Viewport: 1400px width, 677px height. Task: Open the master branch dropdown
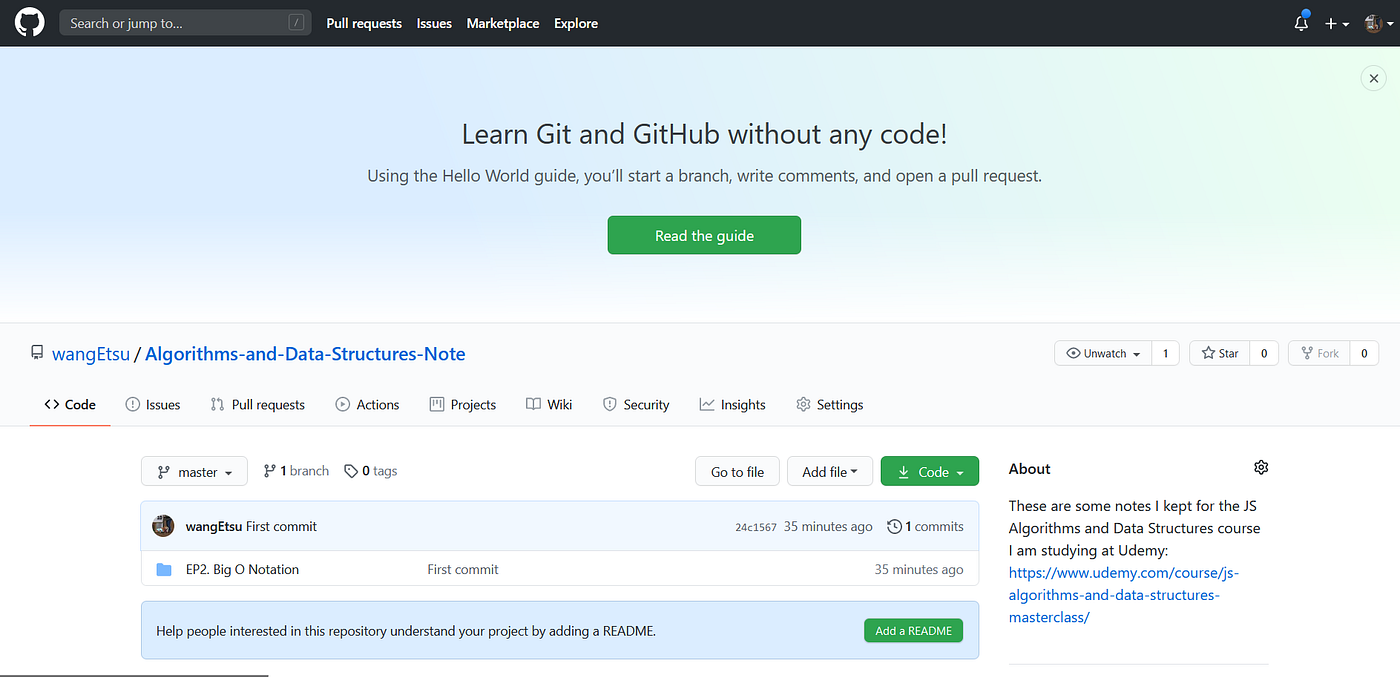tap(194, 471)
